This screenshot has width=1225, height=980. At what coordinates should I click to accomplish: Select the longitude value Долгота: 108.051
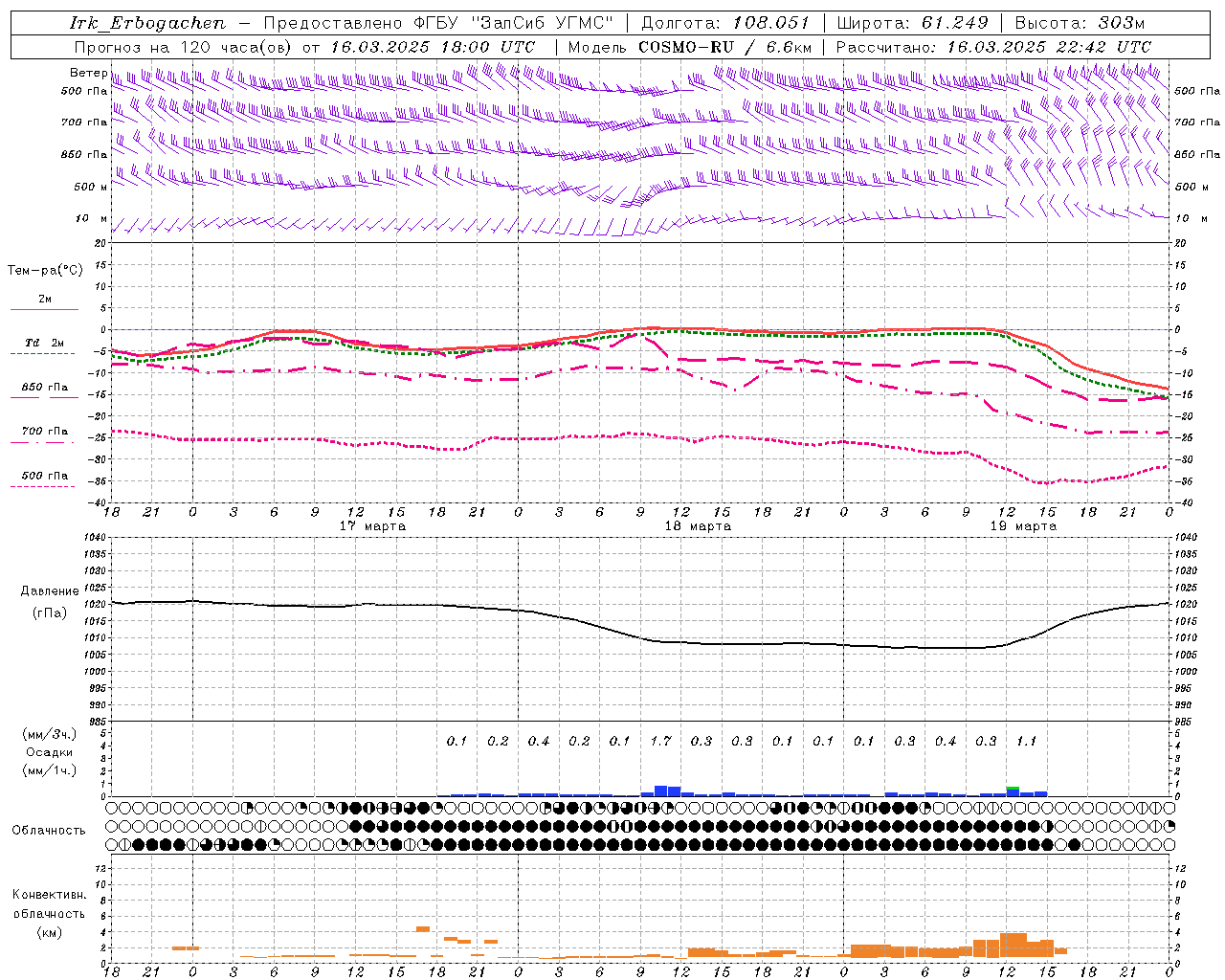click(x=725, y=23)
